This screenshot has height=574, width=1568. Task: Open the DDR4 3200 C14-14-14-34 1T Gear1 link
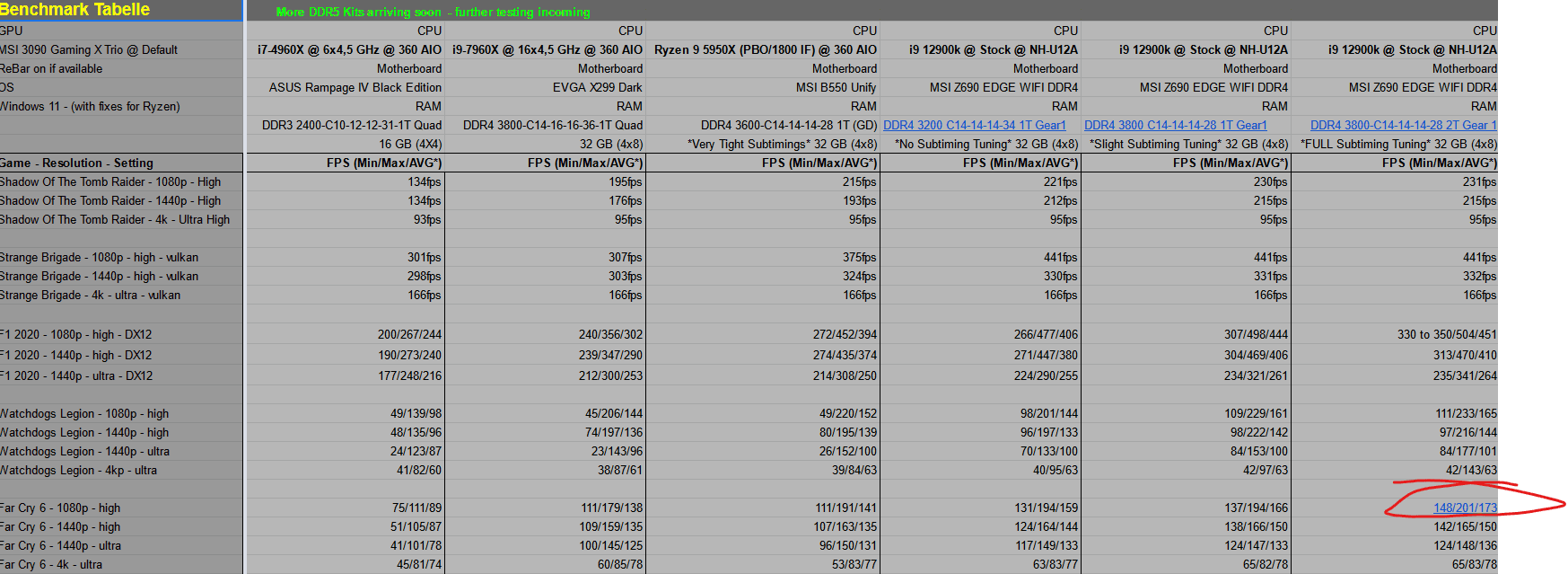974,126
